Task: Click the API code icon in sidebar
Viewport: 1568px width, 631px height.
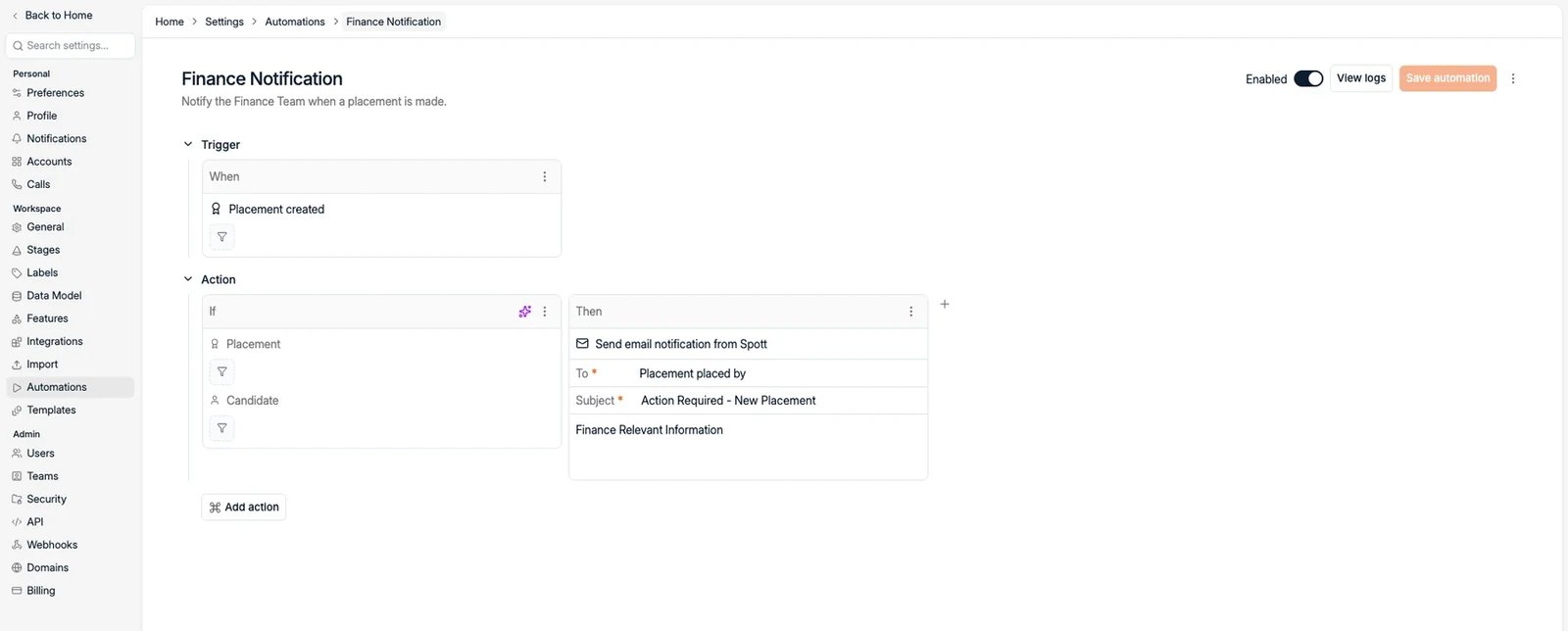Action: [17, 522]
